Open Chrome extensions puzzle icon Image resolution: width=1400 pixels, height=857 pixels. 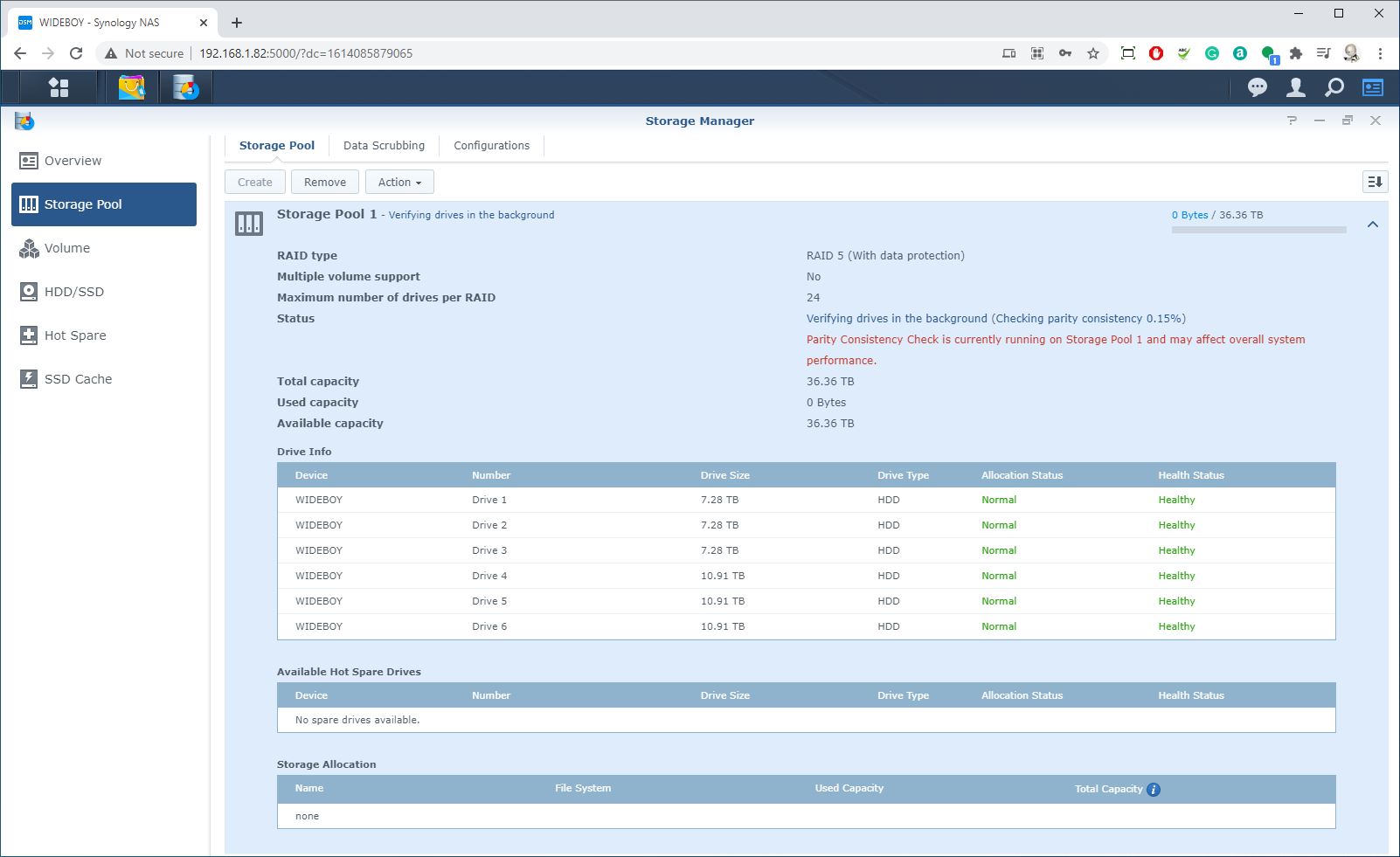(1296, 53)
